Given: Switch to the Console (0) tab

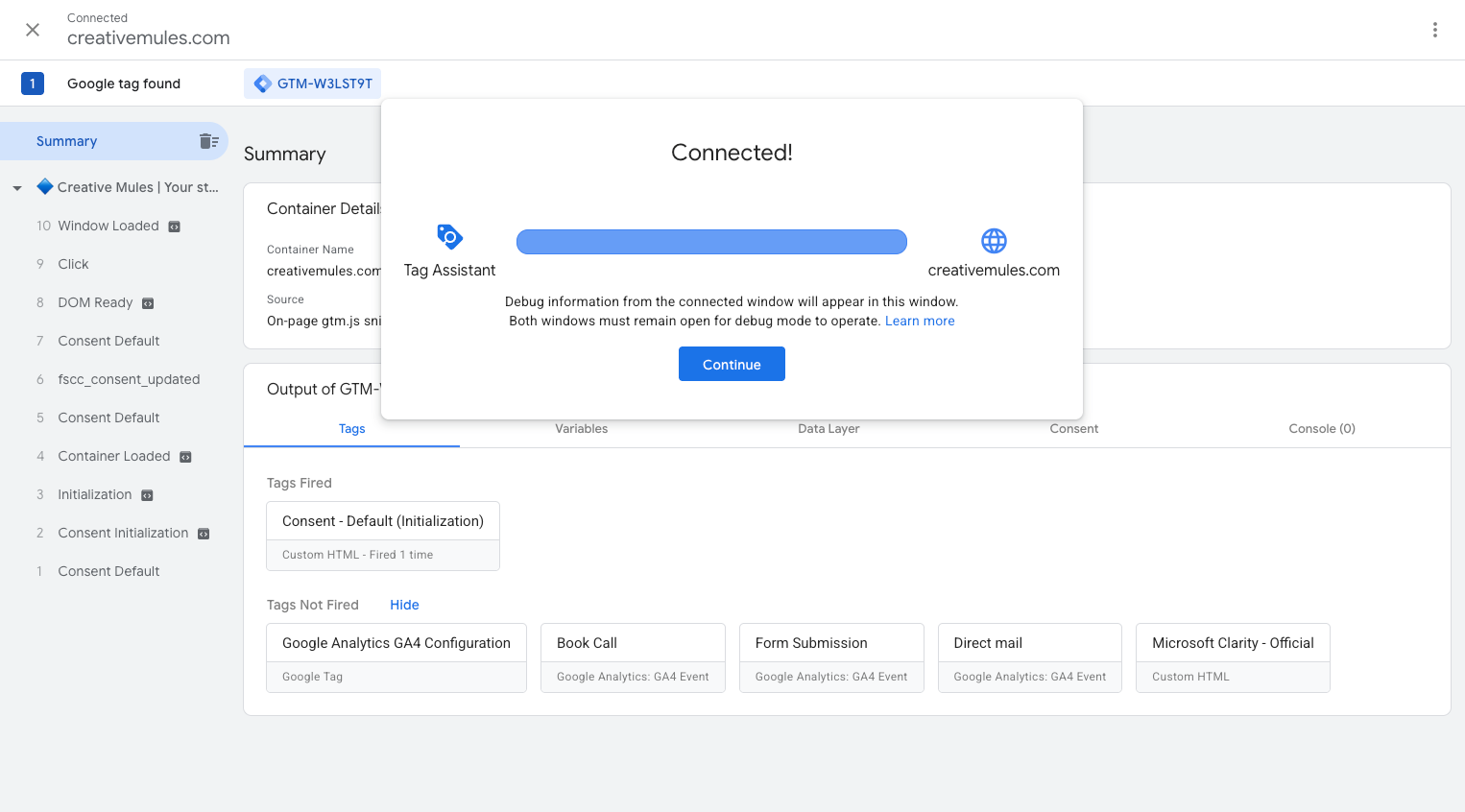Looking at the screenshot, I should (1322, 429).
